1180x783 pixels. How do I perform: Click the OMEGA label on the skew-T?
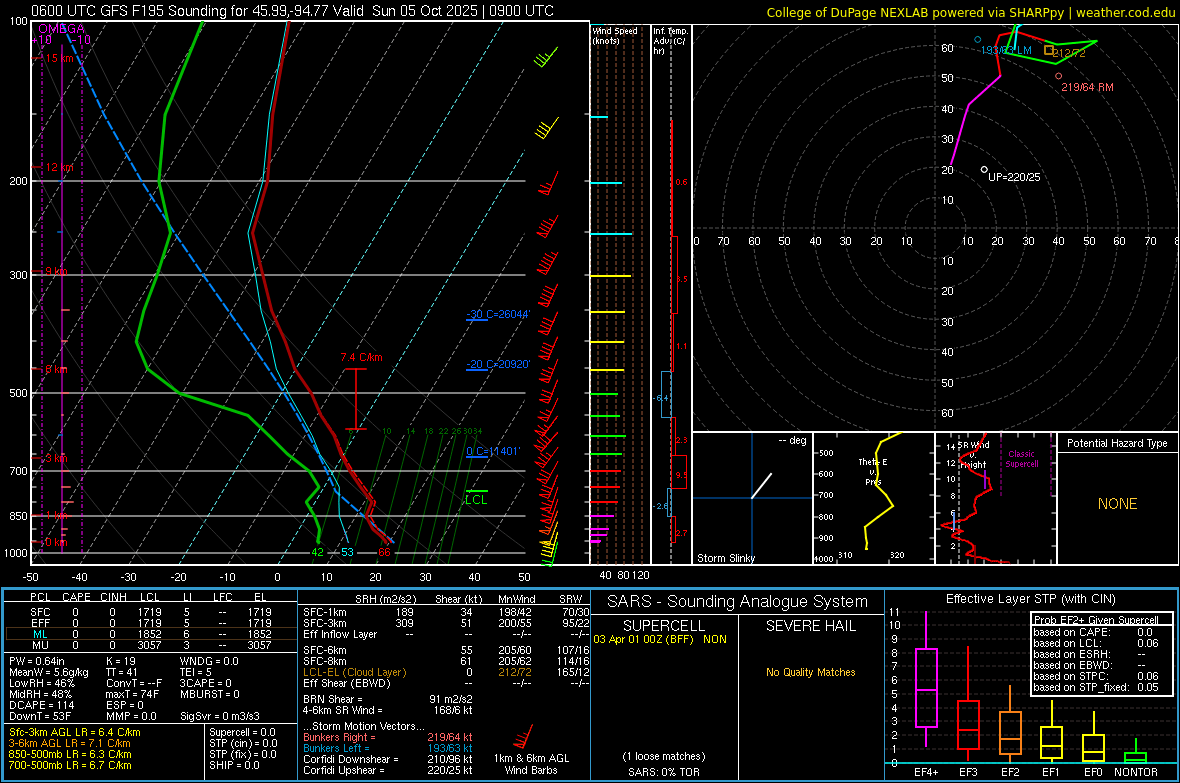[62, 29]
